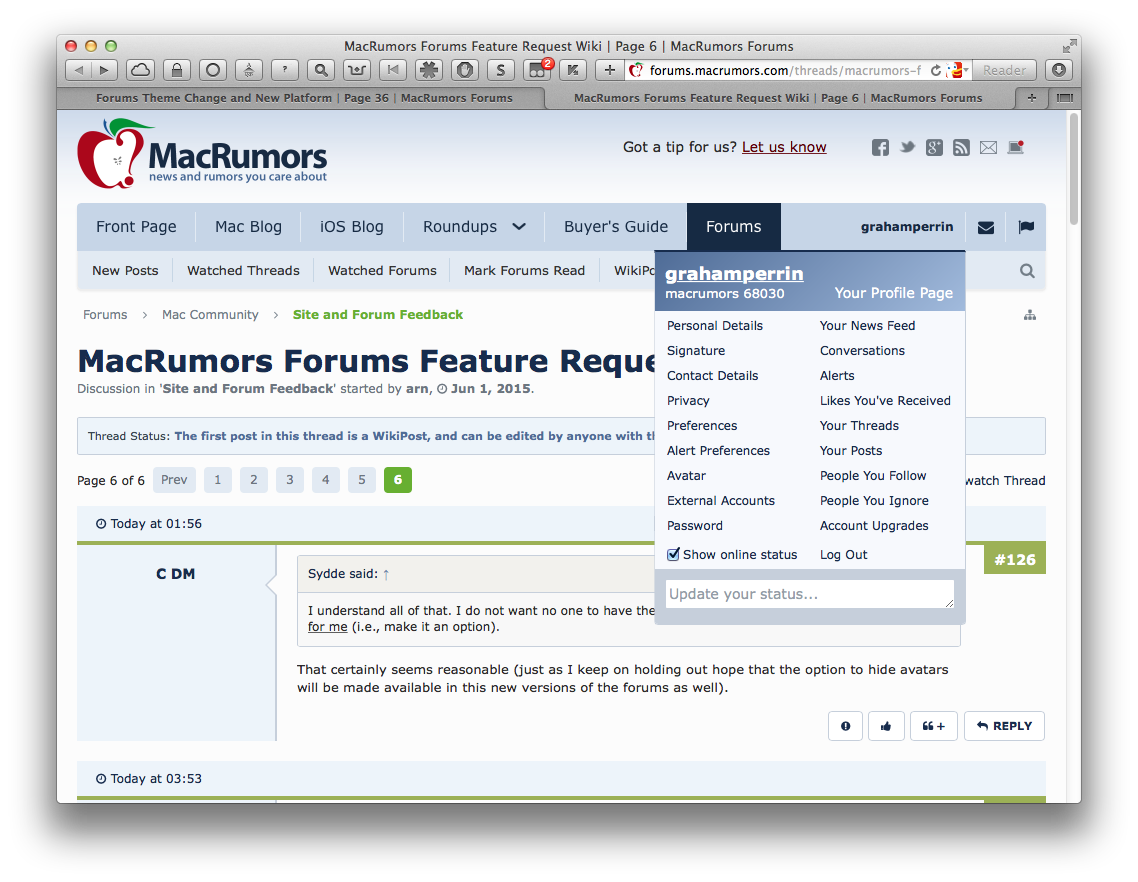Click the magnifier toolbar extension icon
This screenshot has height=882, width=1138.
point(321,70)
